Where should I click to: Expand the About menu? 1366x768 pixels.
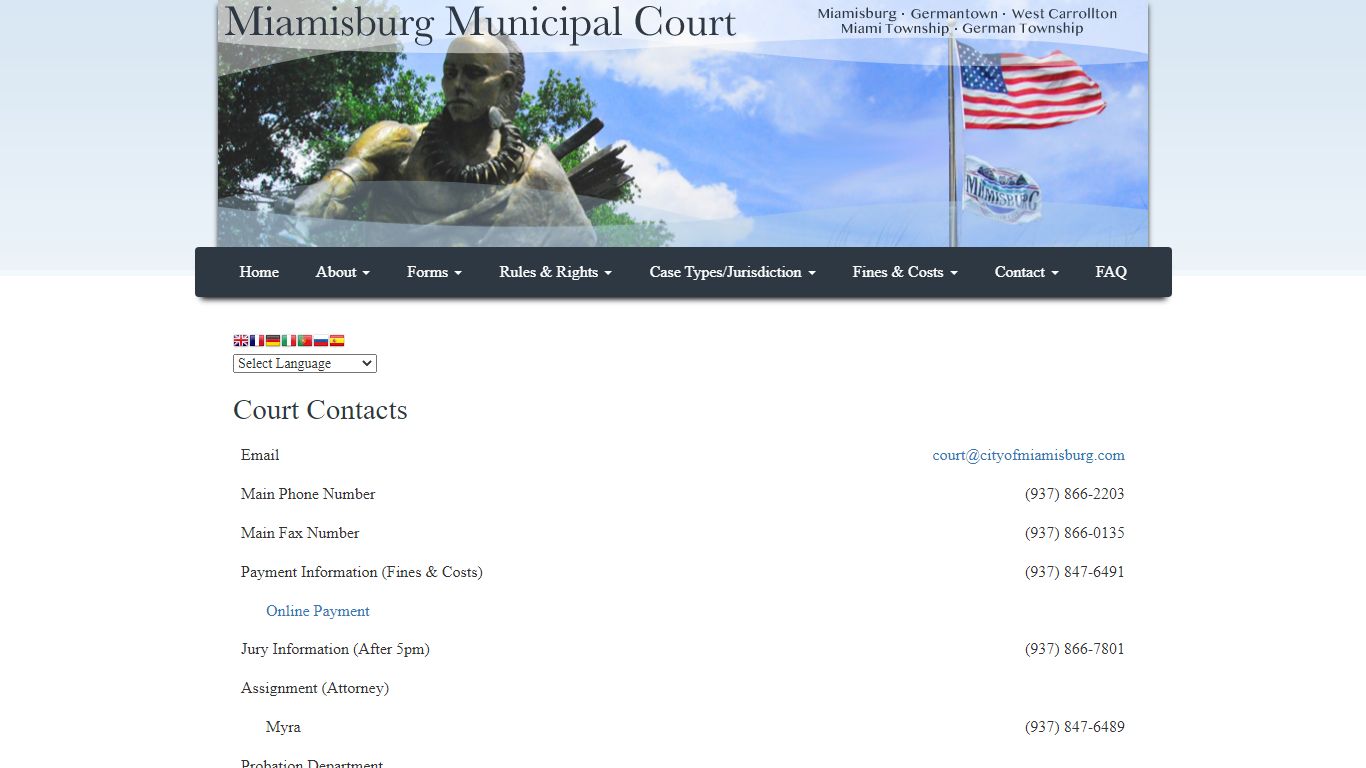click(343, 272)
